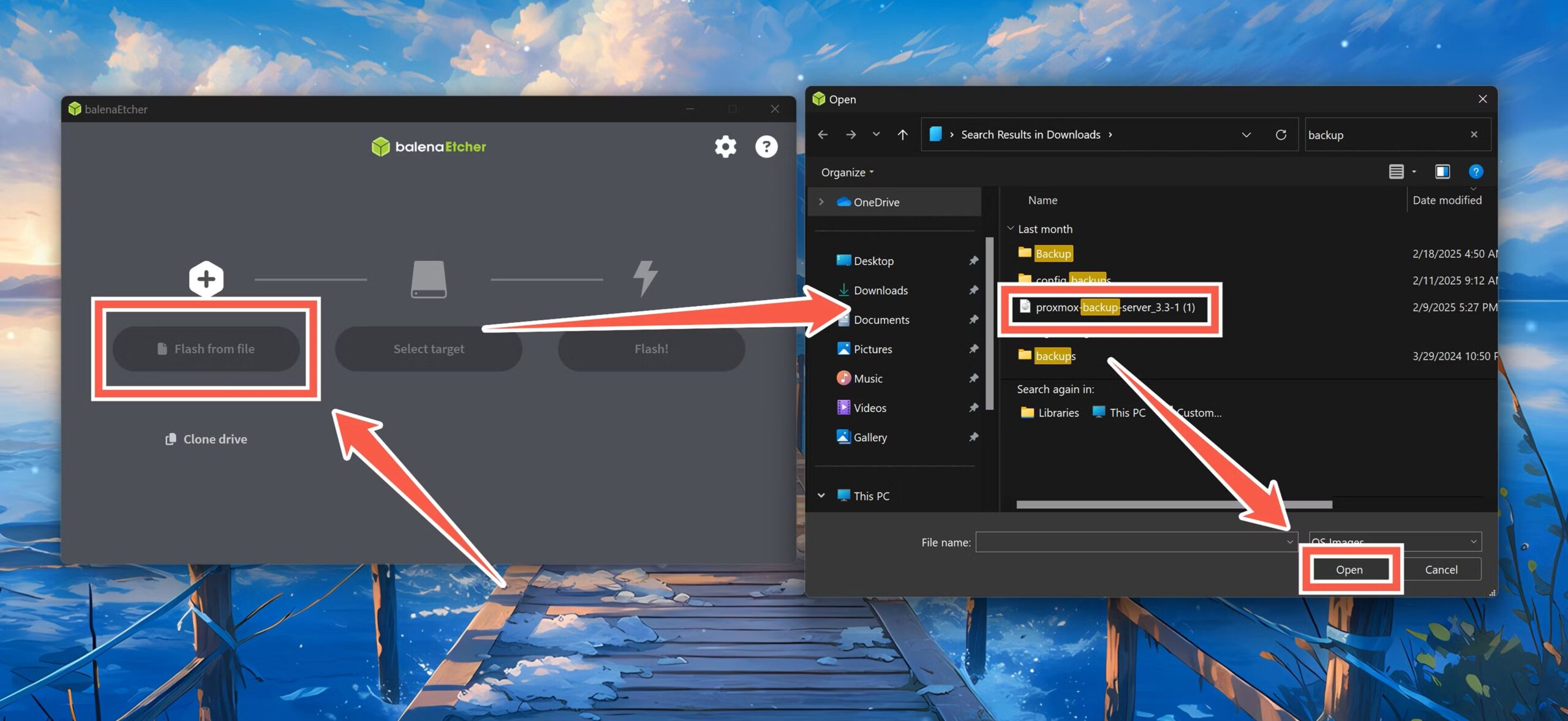Open the OS Images file type dropdown

(x=1473, y=542)
